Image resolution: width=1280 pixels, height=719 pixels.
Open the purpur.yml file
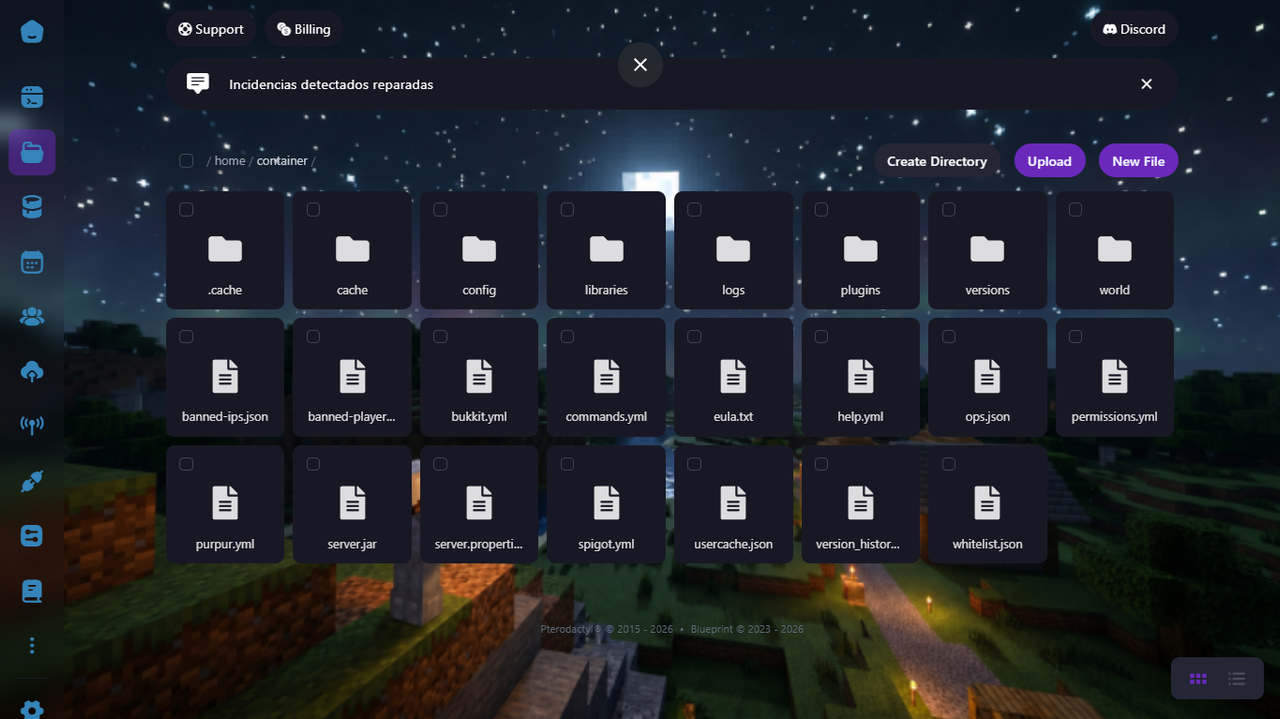pyautogui.click(x=225, y=504)
